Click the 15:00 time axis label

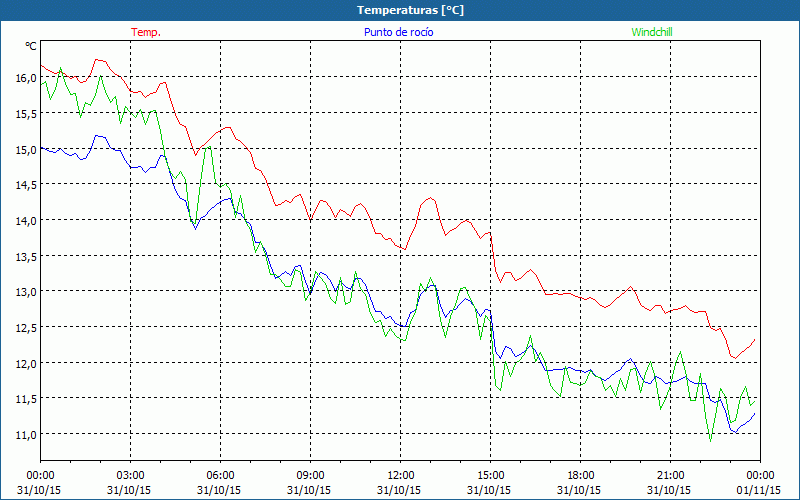491,476
